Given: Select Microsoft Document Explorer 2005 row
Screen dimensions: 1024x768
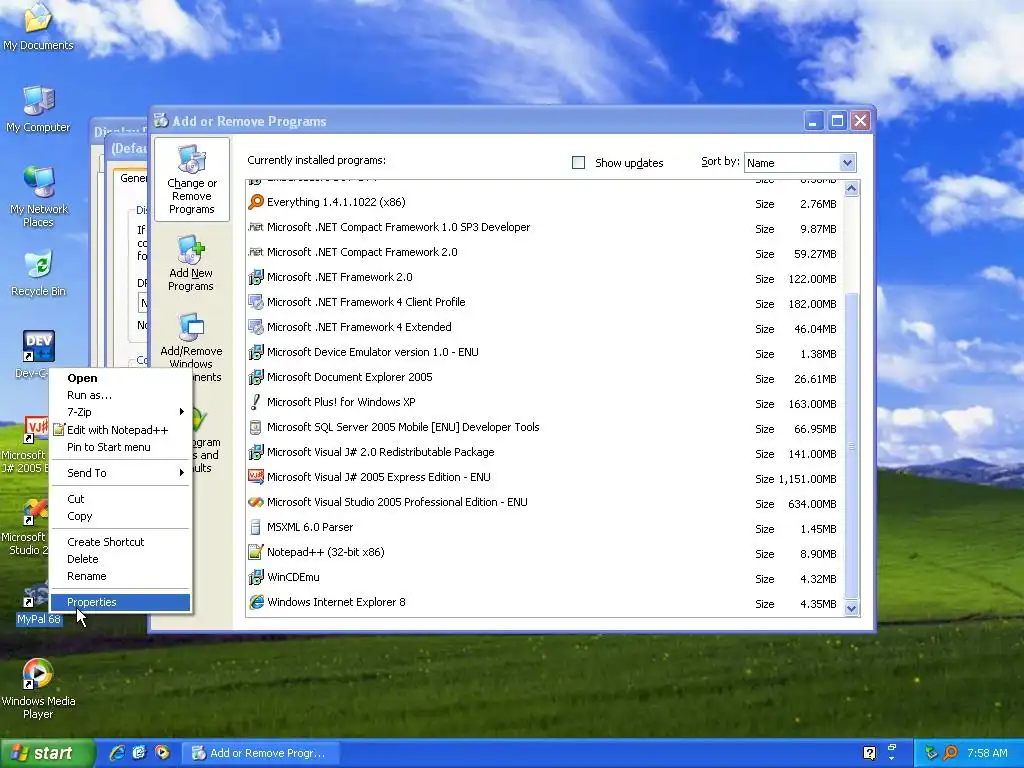Looking at the screenshot, I should pos(543,377).
